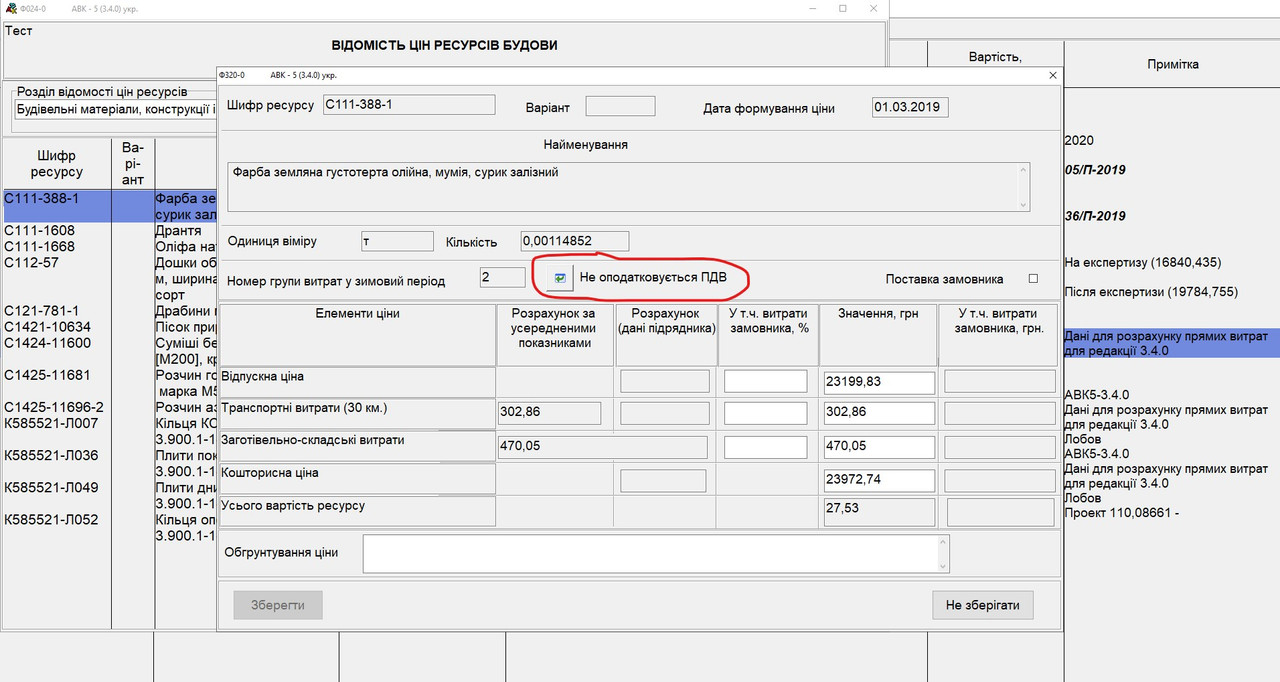Click total resource cost field 27,53
The height and width of the screenshot is (682, 1280).
click(878, 512)
